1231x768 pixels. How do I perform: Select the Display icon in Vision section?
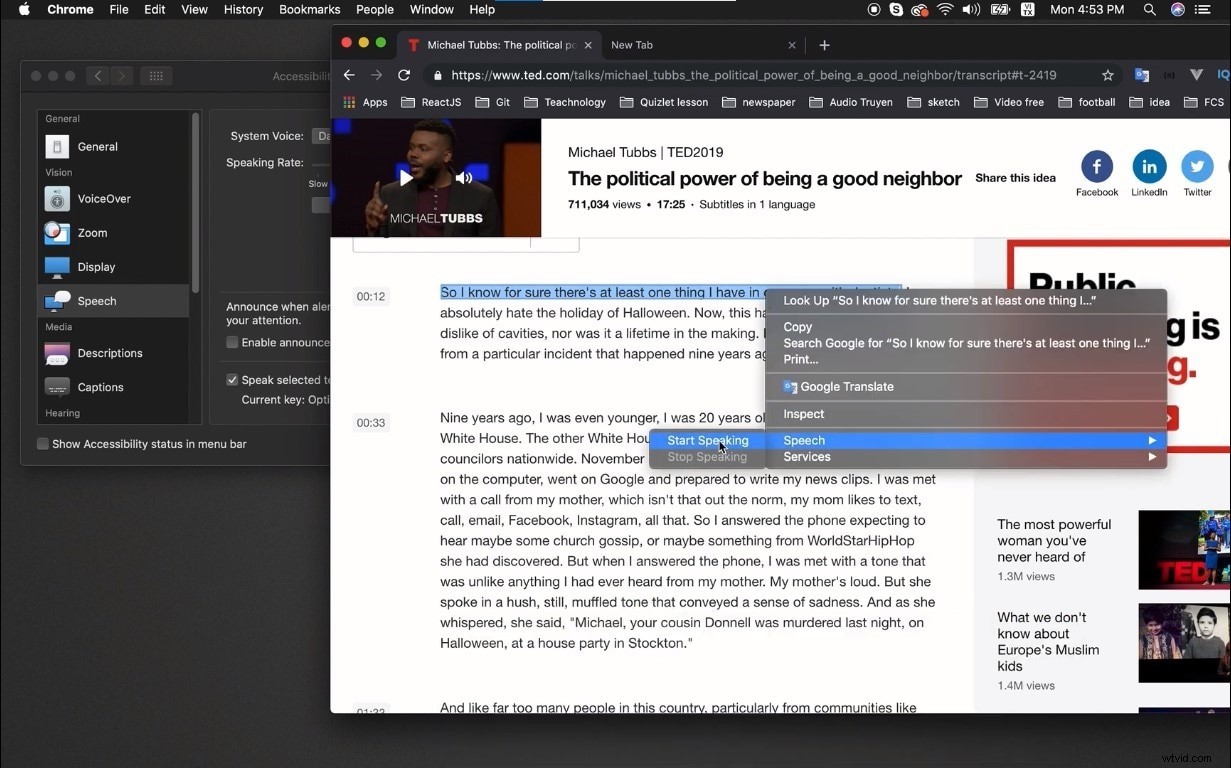click(56, 266)
